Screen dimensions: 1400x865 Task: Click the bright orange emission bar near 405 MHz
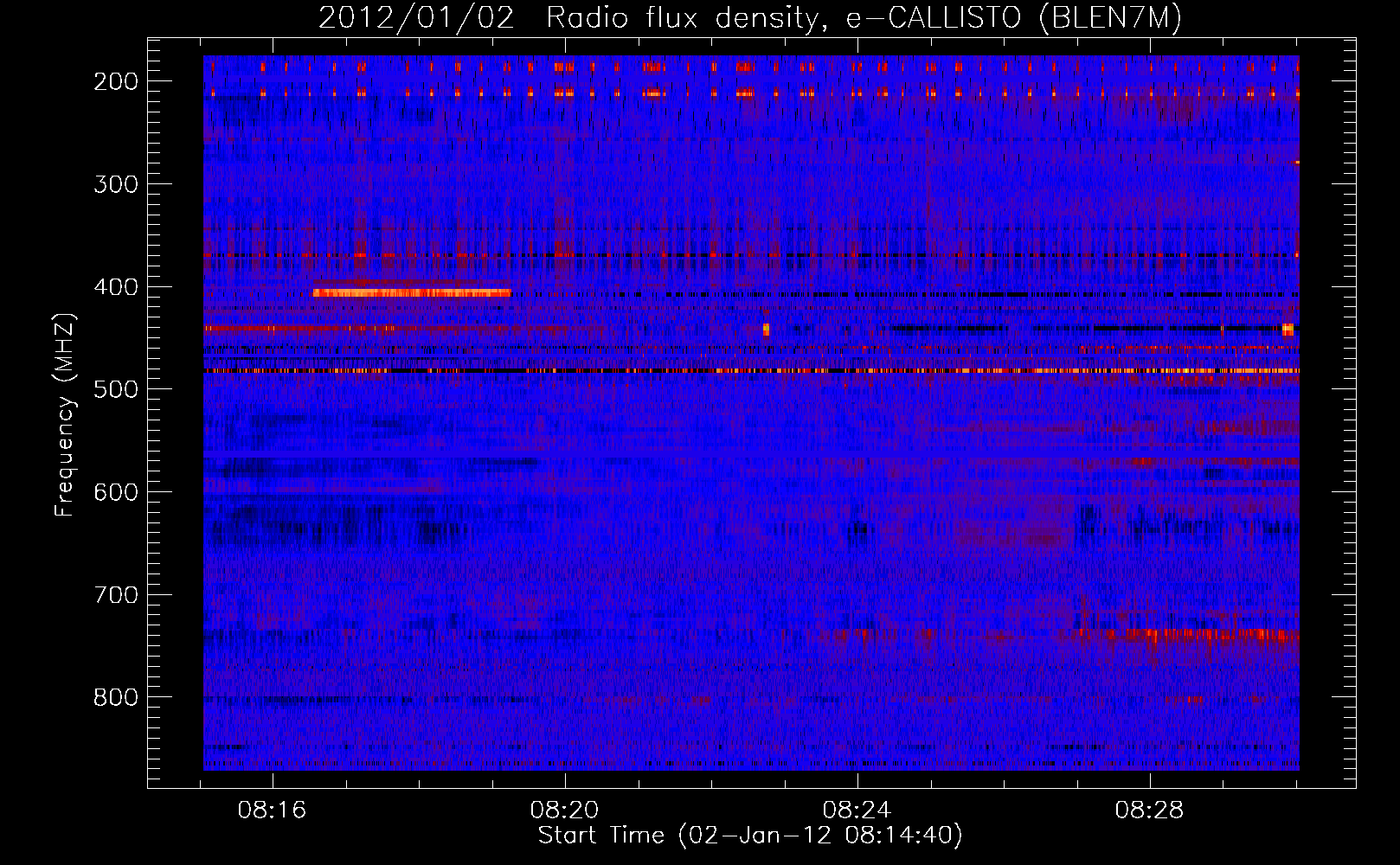pos(412,292)
